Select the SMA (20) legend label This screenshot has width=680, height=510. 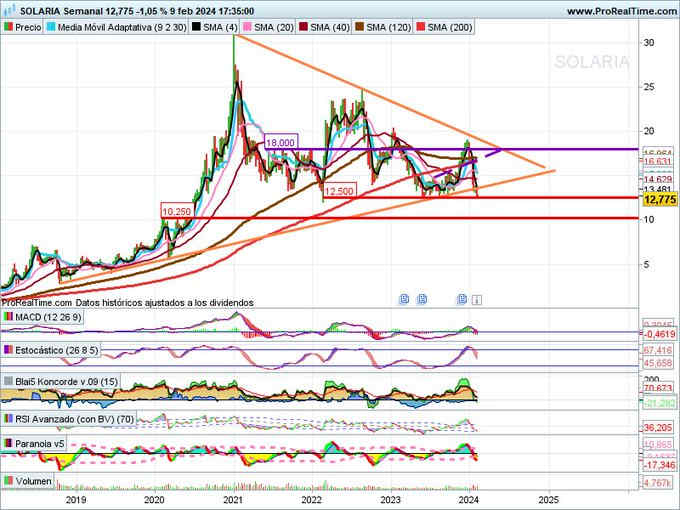click(274, 27)
